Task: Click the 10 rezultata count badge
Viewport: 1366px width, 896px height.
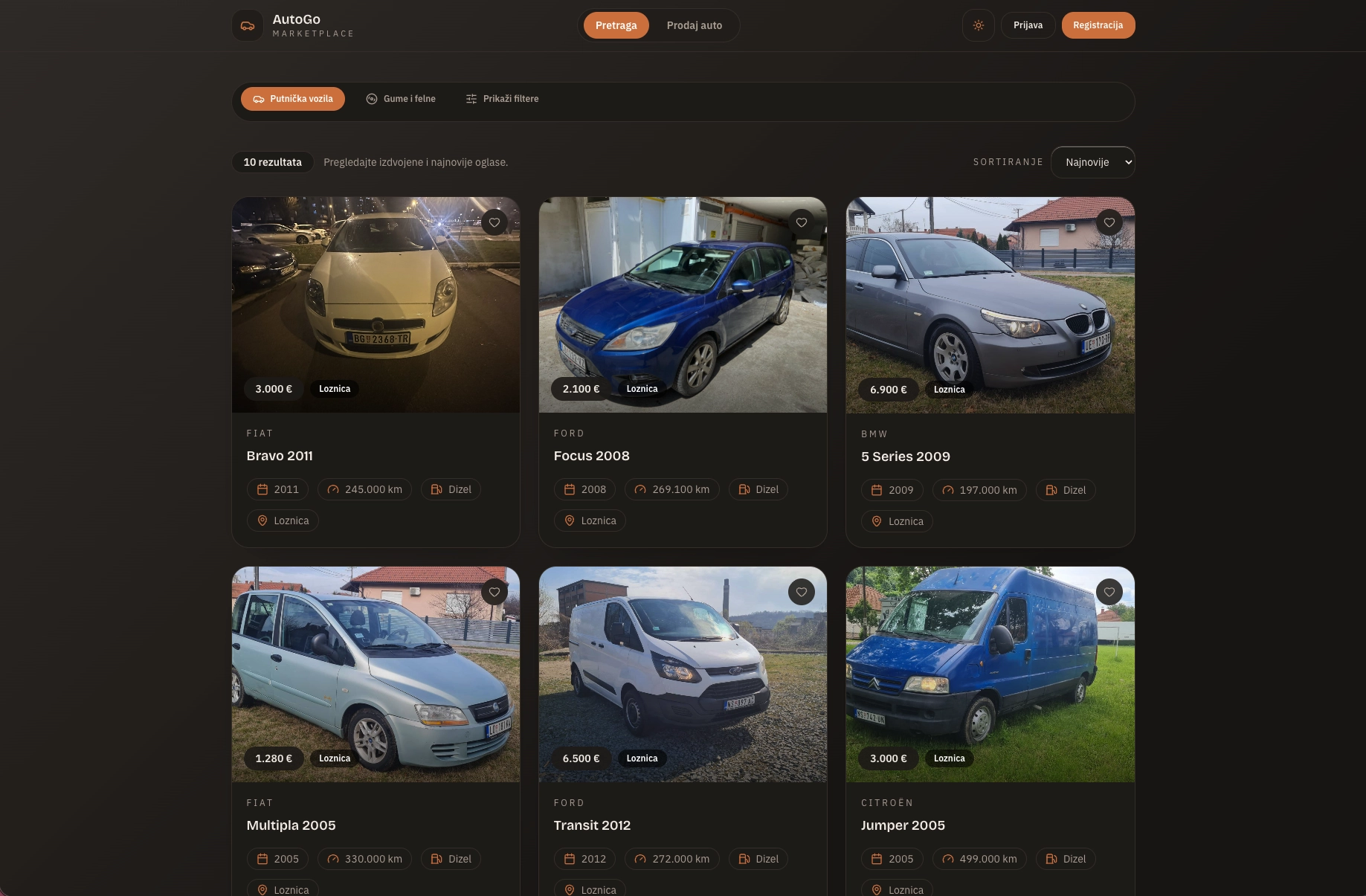Action: point(273,162)
